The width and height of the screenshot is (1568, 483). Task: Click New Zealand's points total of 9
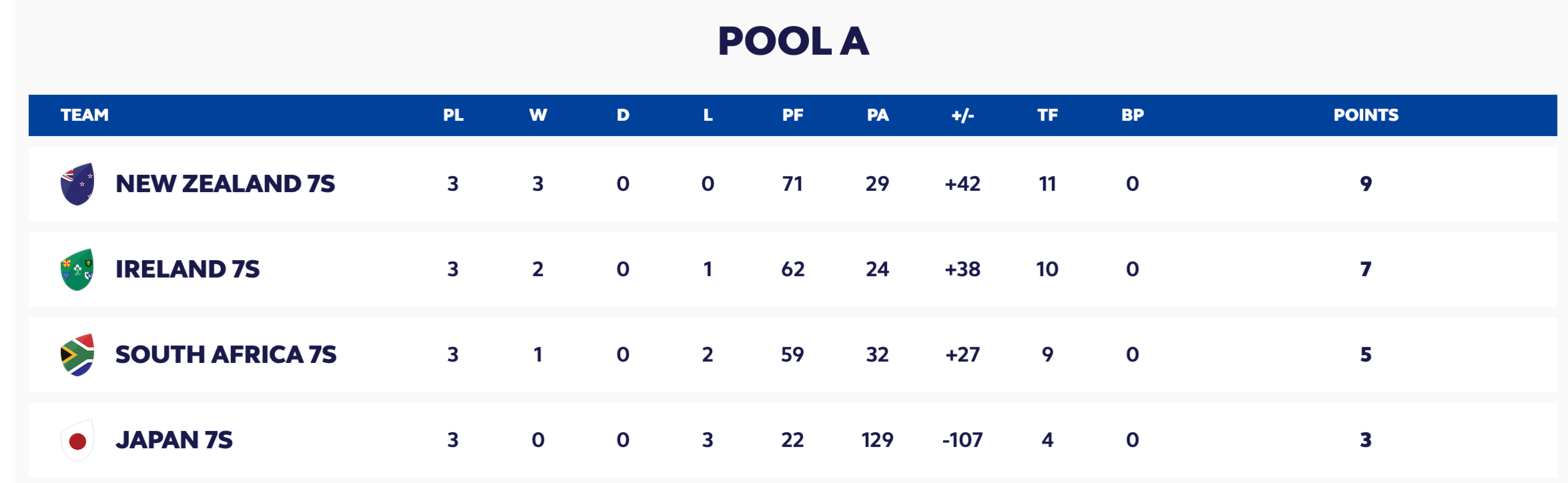(1366, 184)
